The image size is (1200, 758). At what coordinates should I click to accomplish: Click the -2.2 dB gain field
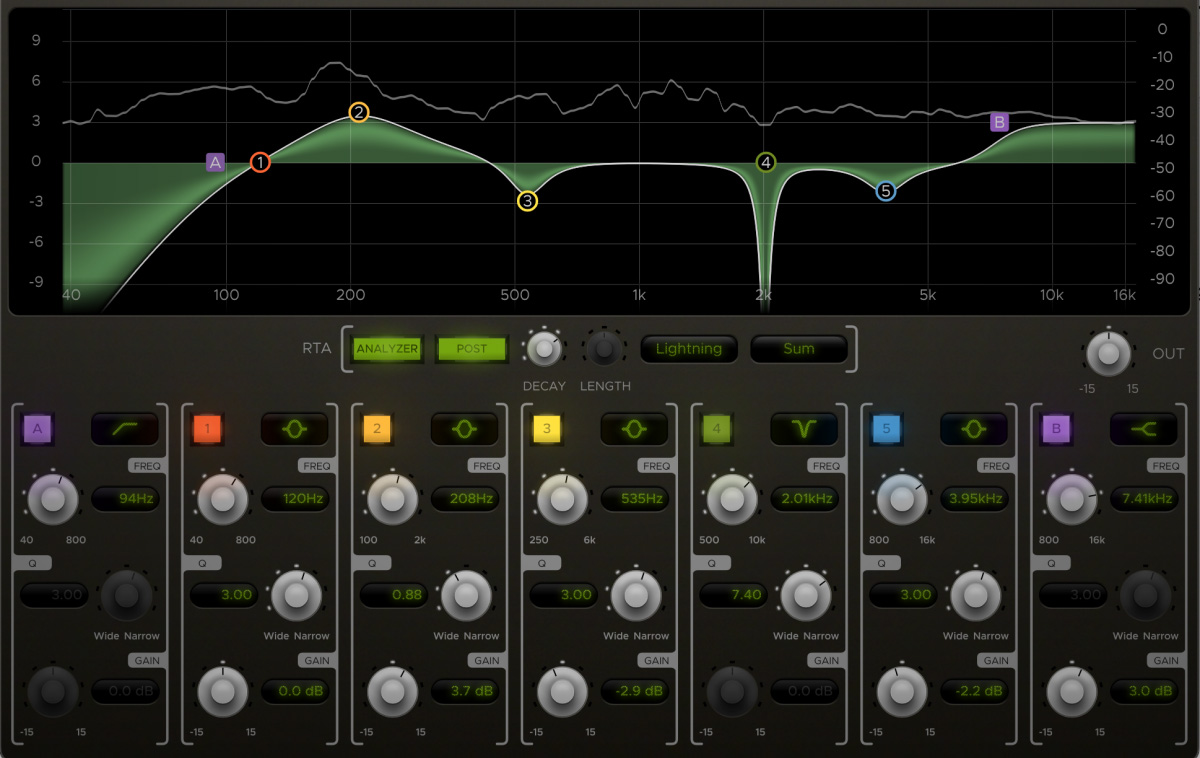tap(976, 691)
